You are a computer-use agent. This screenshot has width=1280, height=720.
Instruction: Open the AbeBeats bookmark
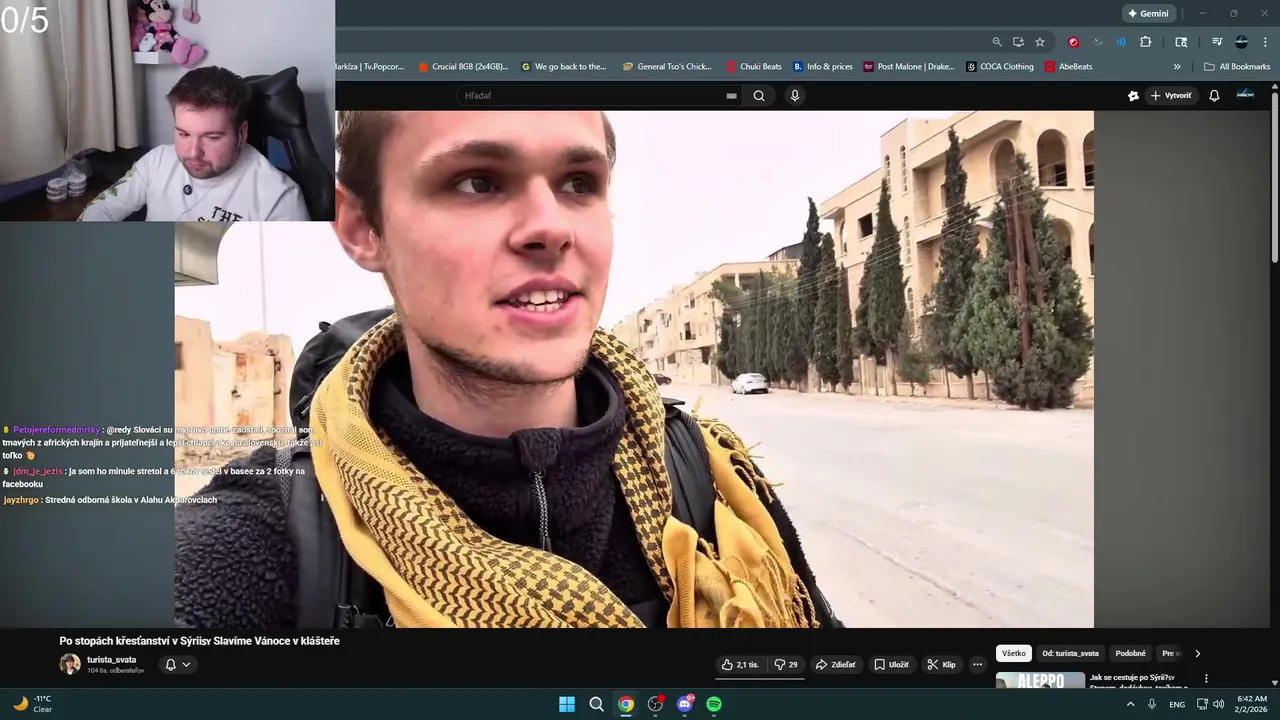[1069, 67]
